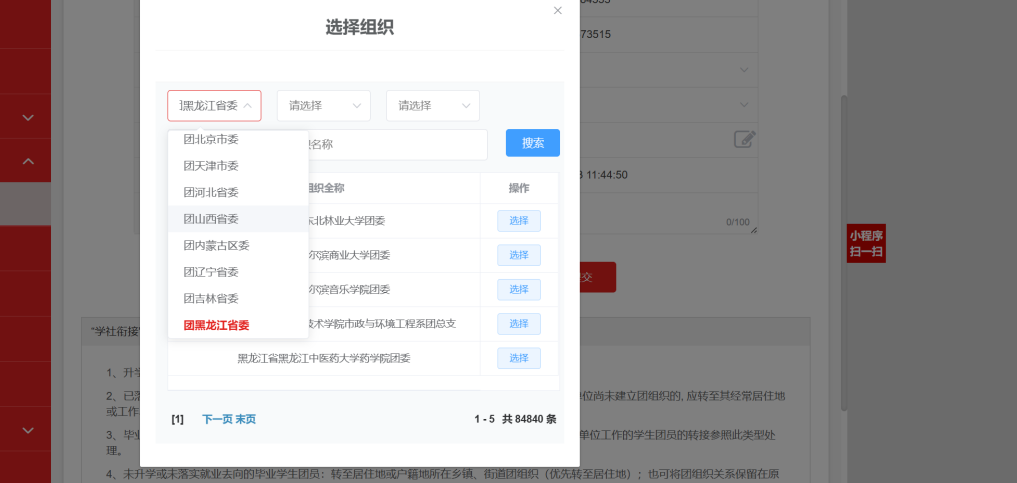Click 选择 for 黑龙江中医药大学药学院团委 row
This screenshot has width=1017, height=483.
coord(518,358)
